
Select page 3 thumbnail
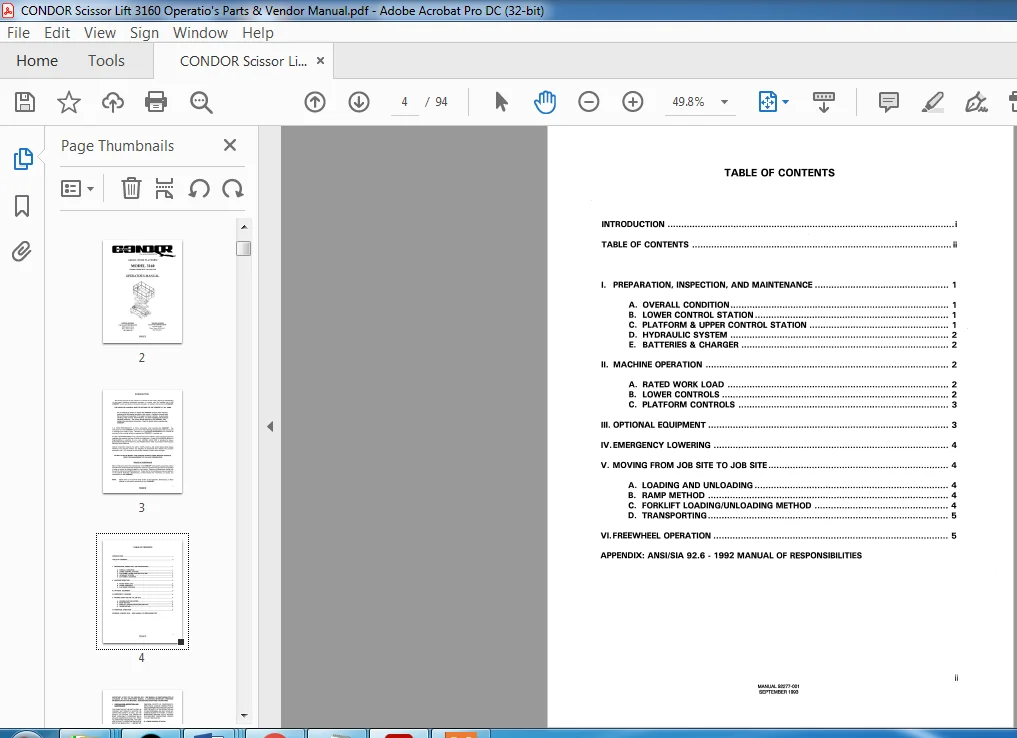(x=142, y=442)
